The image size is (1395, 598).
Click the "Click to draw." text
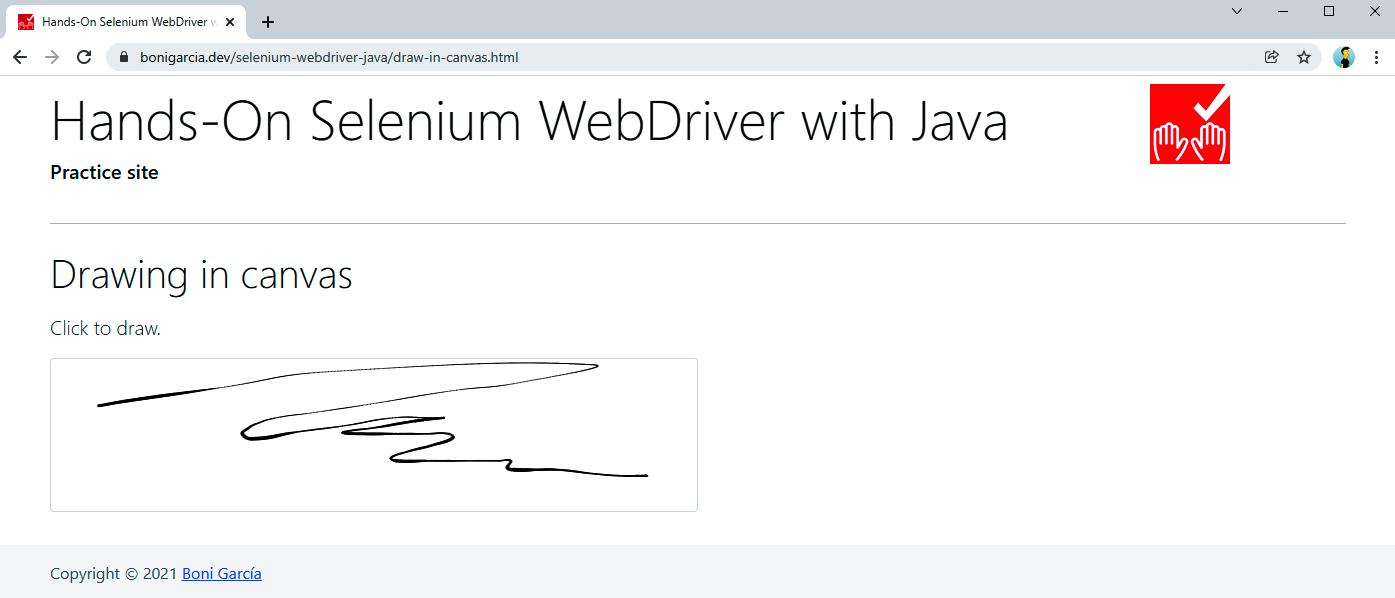[x=105, y=328]
